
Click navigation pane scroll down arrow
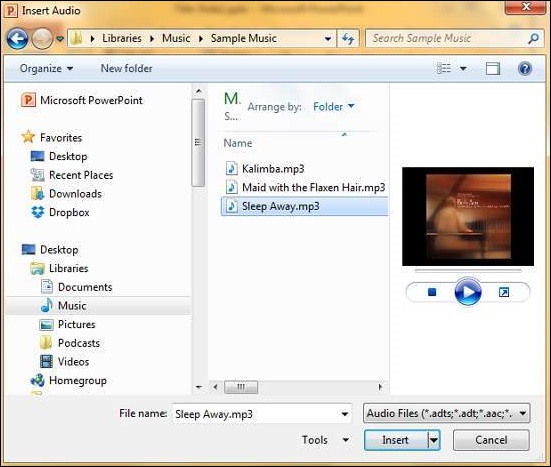tap(199, 387)
